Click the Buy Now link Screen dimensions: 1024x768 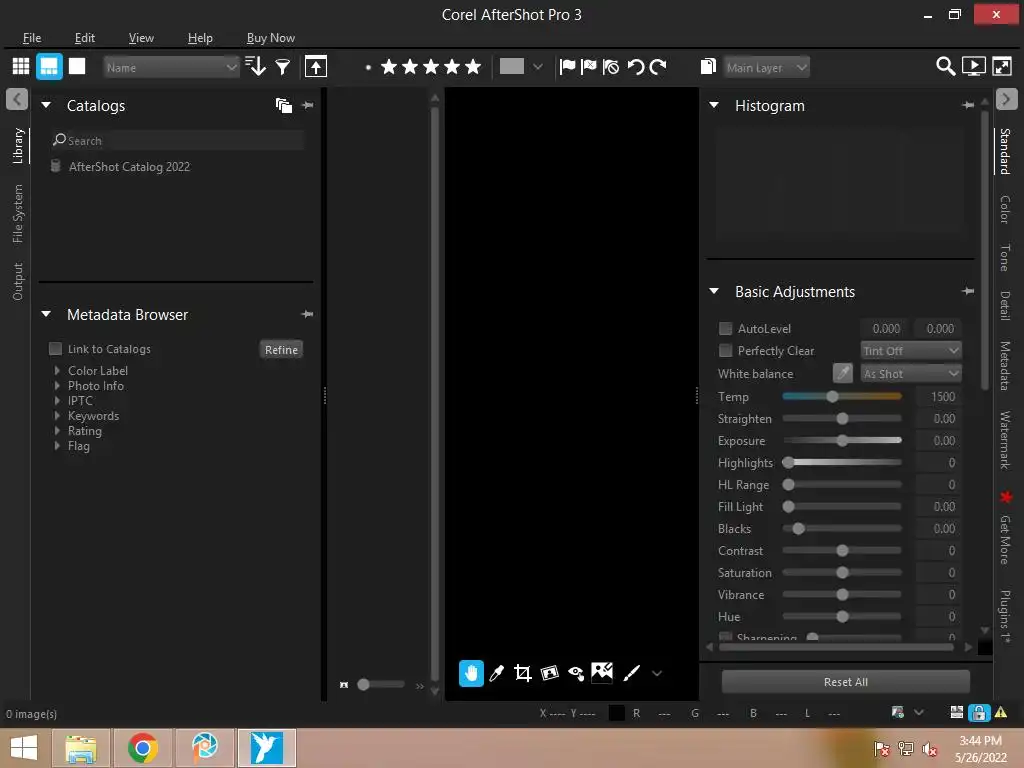[x=270, y=38]
